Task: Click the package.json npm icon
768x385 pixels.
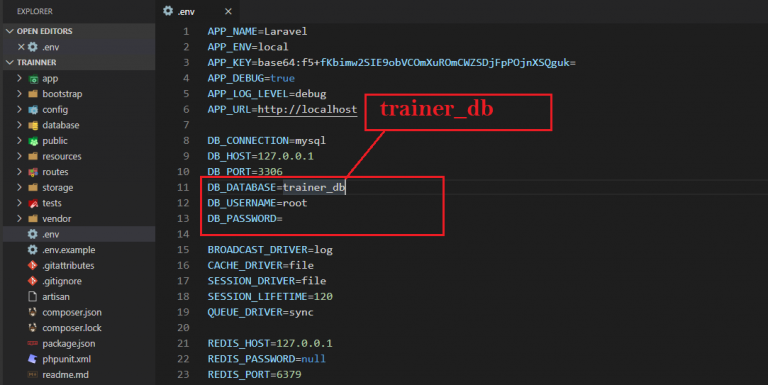Action: [32, 343]
